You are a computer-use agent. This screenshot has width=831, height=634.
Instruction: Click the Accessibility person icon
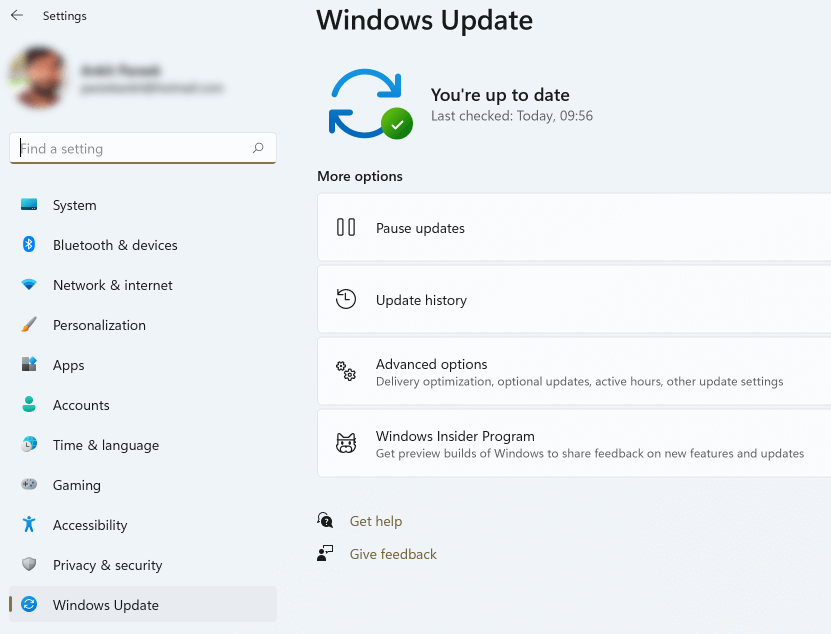click(29, 525)
